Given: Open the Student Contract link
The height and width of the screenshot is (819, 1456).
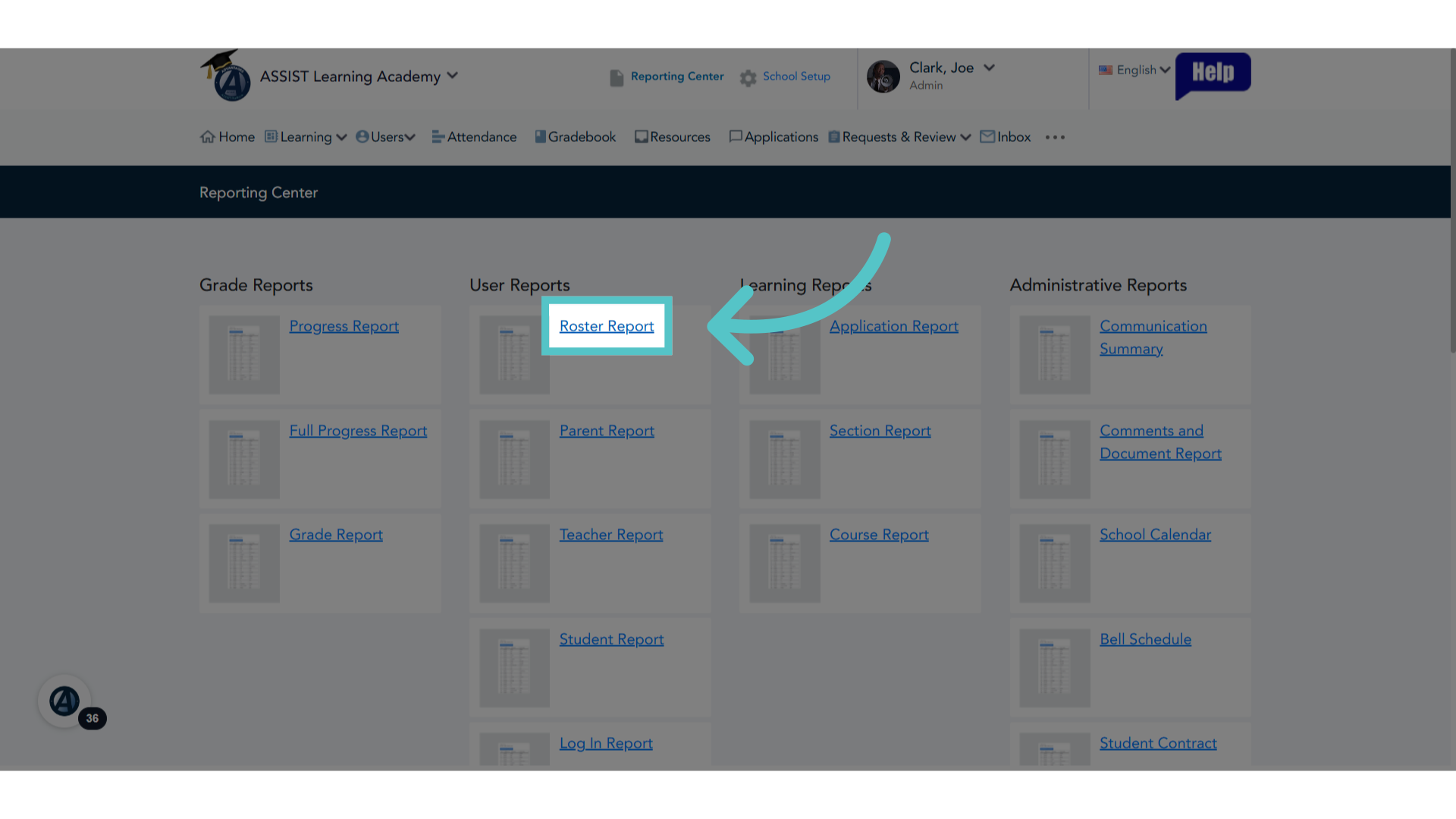Looking at the screenshot, I should [x=1158, y=743].
